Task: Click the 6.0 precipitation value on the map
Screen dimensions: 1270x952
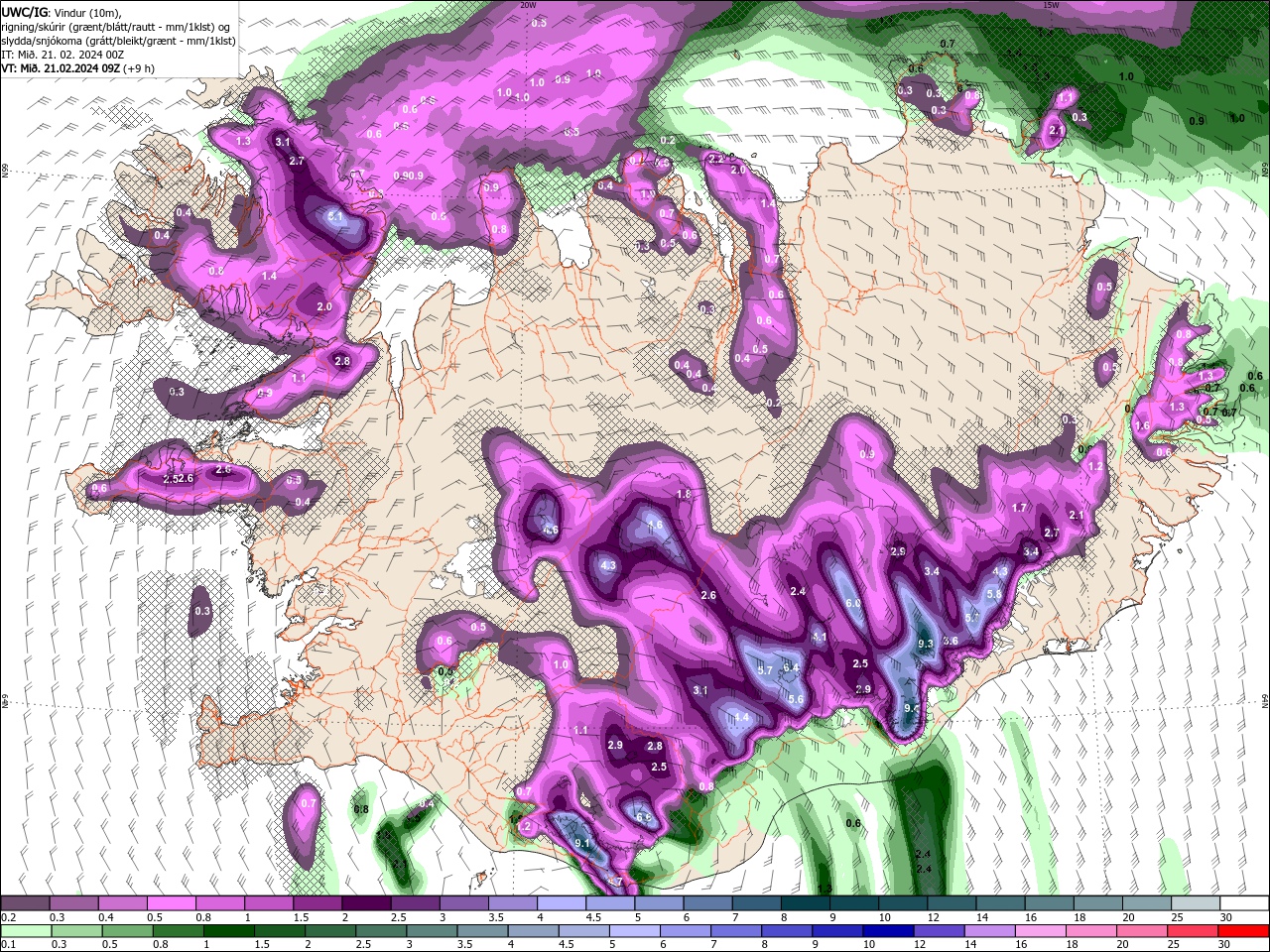Action: pos(852,603)
